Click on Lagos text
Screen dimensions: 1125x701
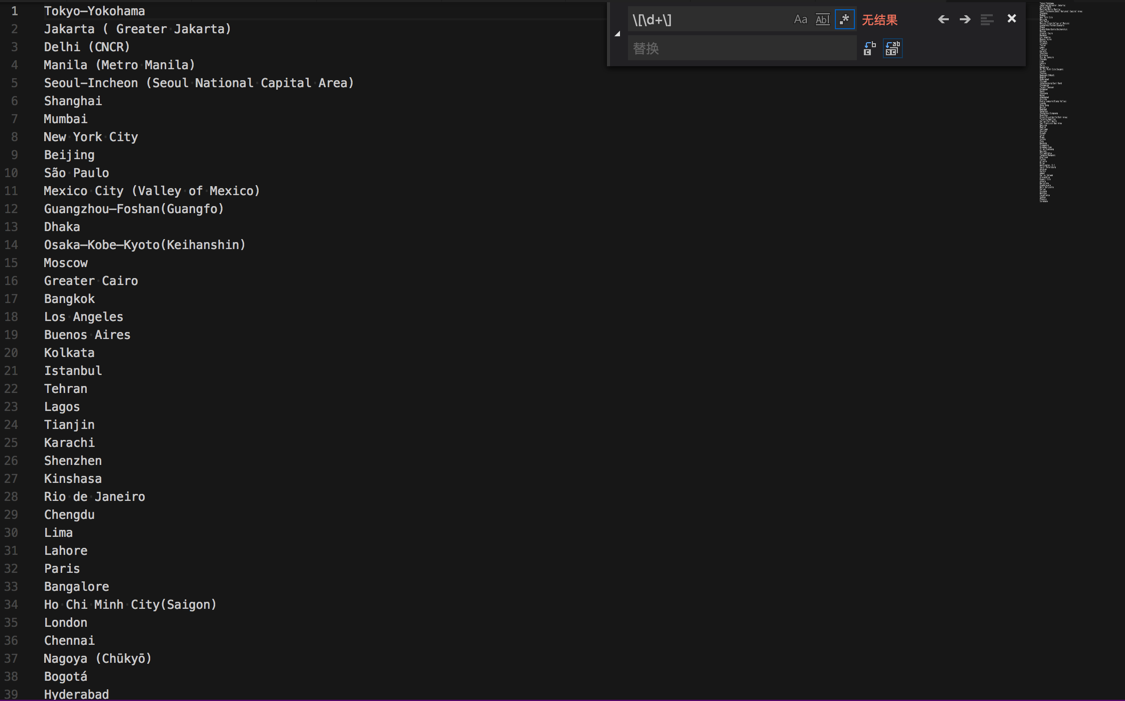tap(62, 406)
